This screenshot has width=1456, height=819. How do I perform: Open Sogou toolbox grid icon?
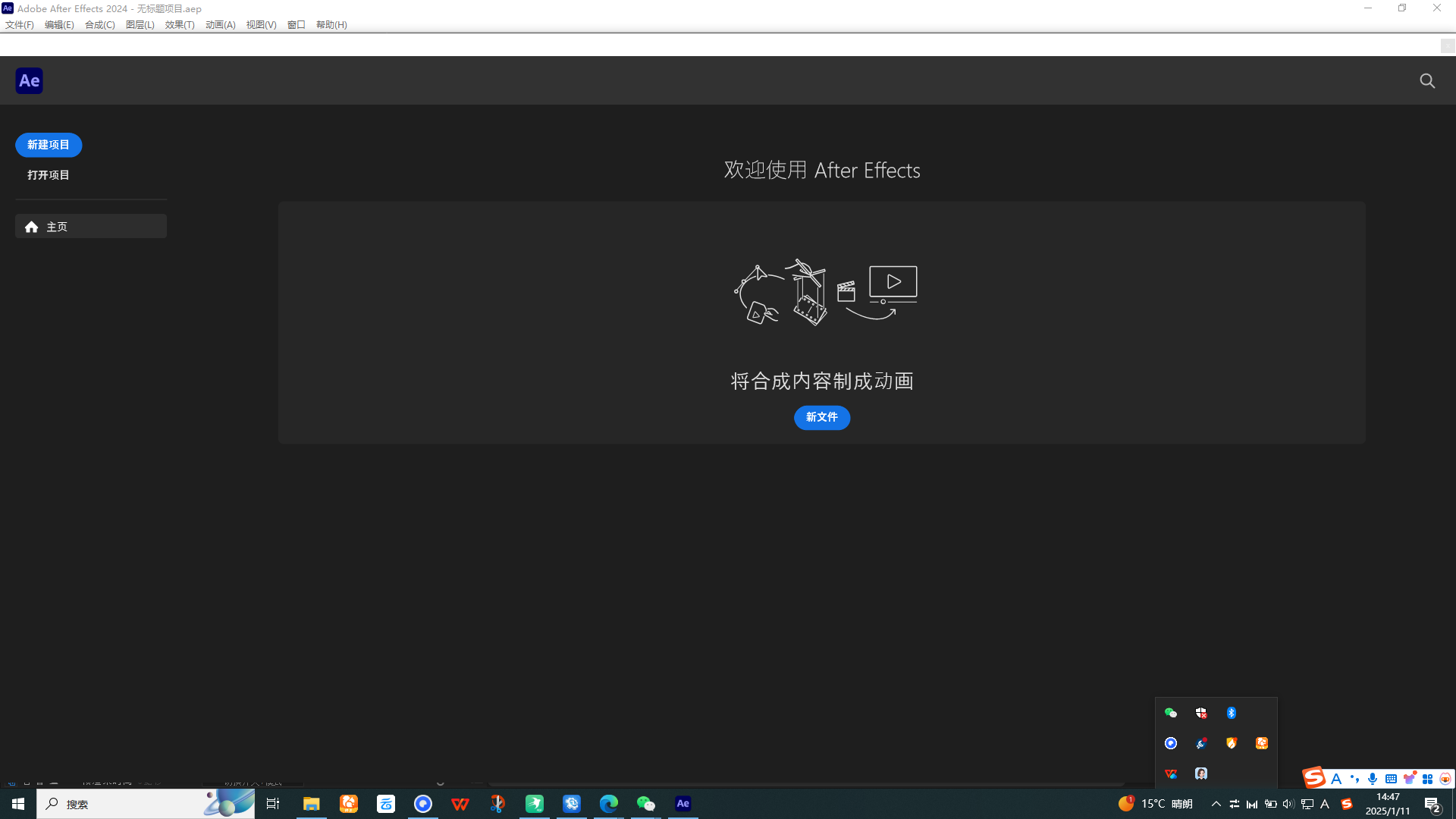click(1428, 779)
